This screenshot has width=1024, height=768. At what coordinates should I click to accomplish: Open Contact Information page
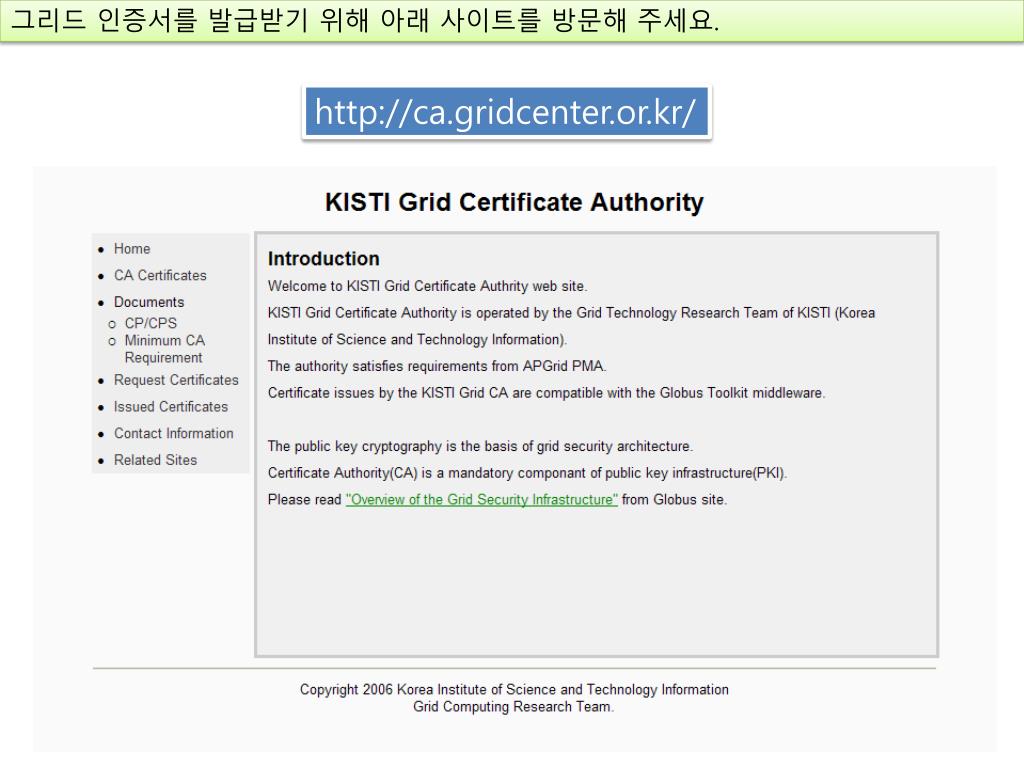click(174, 434)
